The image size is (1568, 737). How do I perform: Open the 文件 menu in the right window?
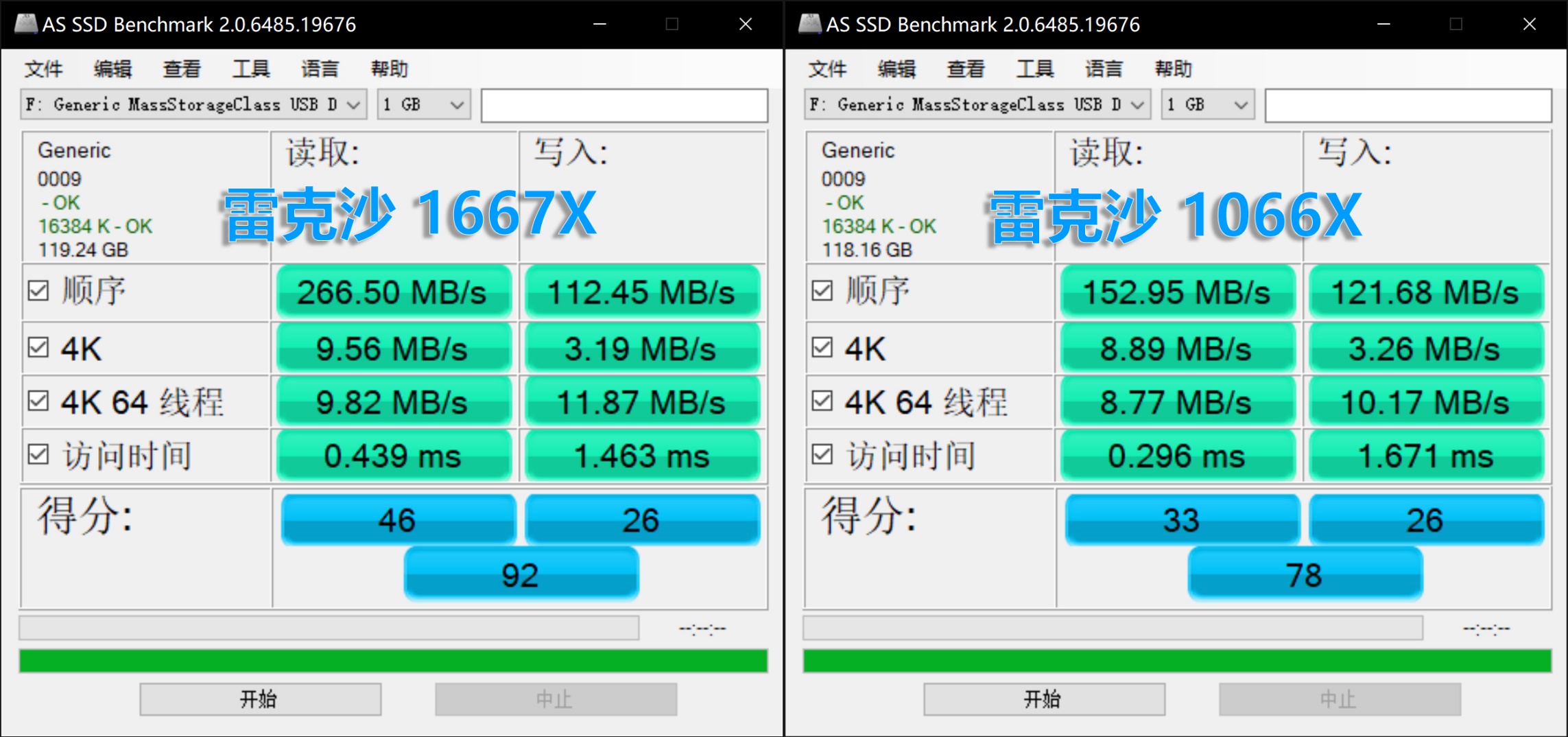tap(828, 69)
